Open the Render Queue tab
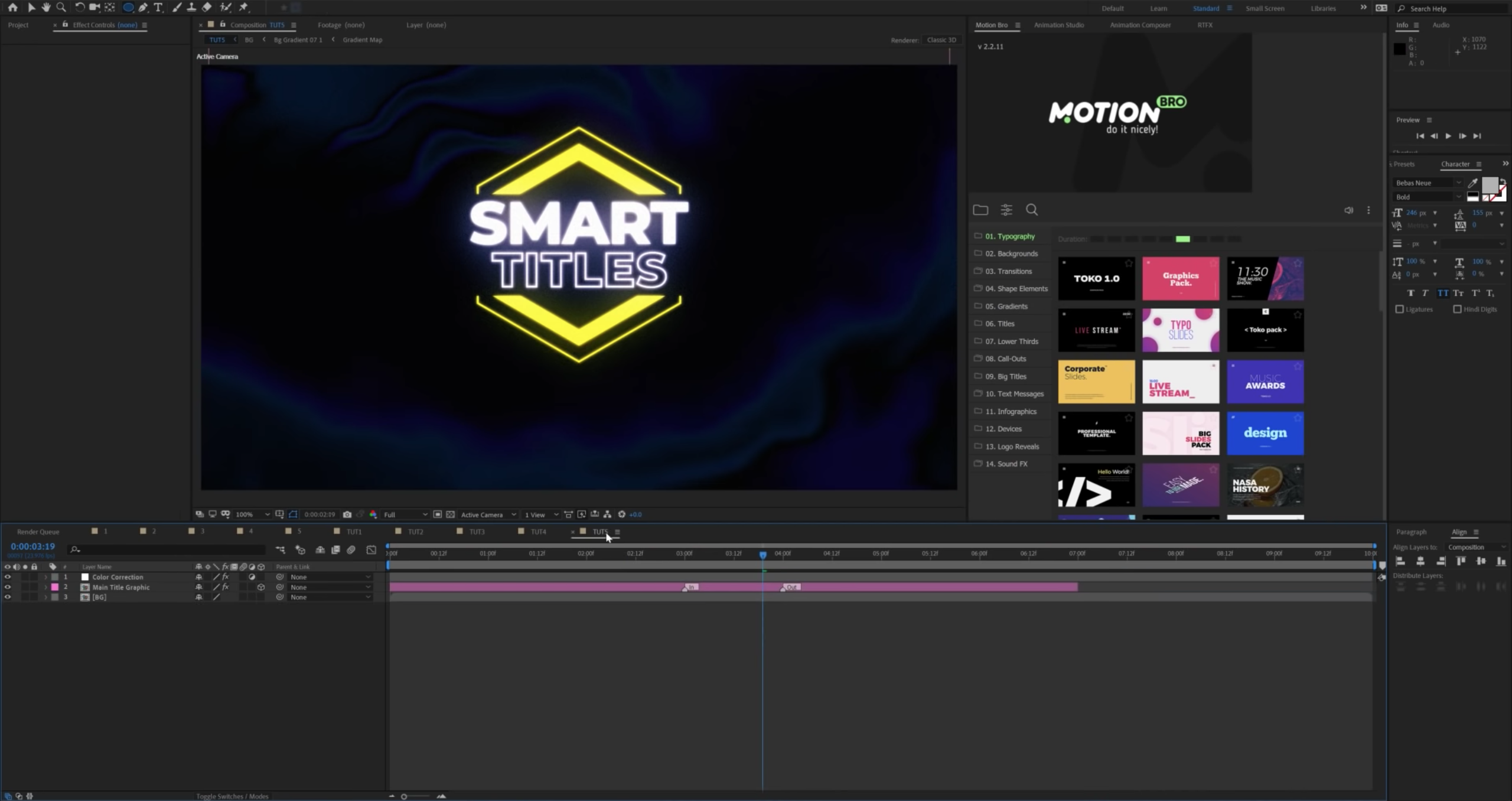The image size is (1512, 801). [x=38, y=532]
